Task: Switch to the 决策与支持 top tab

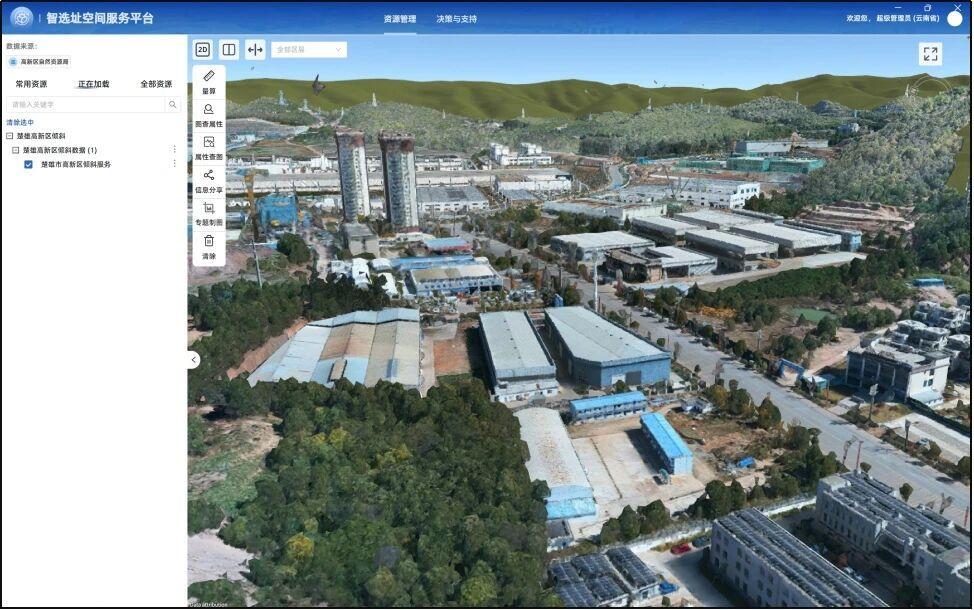Action: (x=456, y=19)
